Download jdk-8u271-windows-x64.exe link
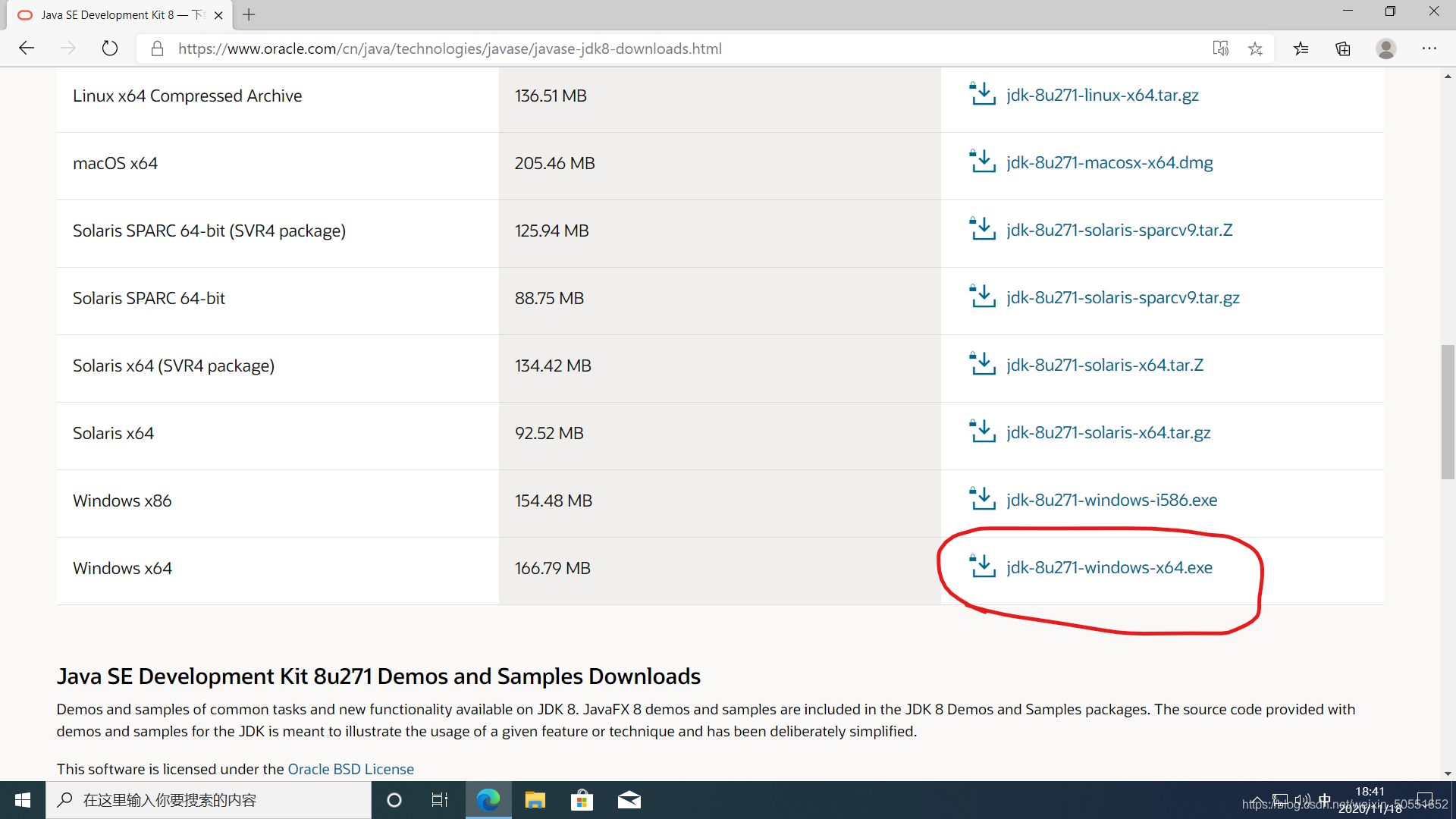 1109,567
